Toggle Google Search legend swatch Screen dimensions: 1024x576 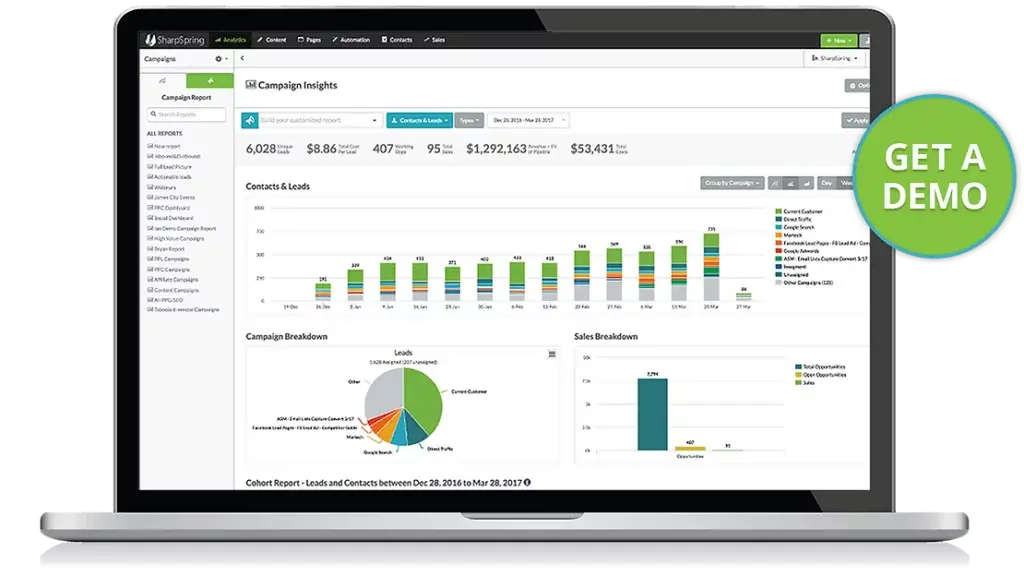coord(778,227)
